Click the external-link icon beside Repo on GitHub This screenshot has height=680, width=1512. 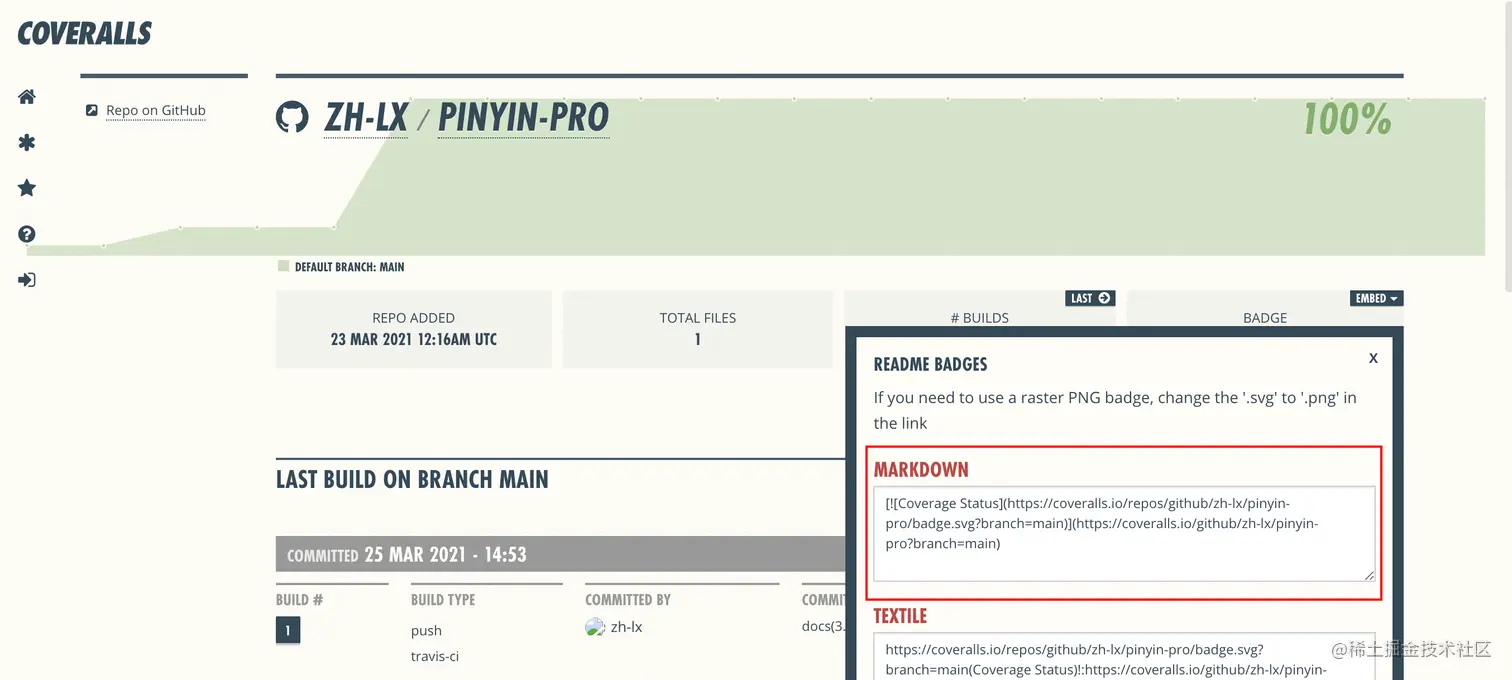click(92, 110)
